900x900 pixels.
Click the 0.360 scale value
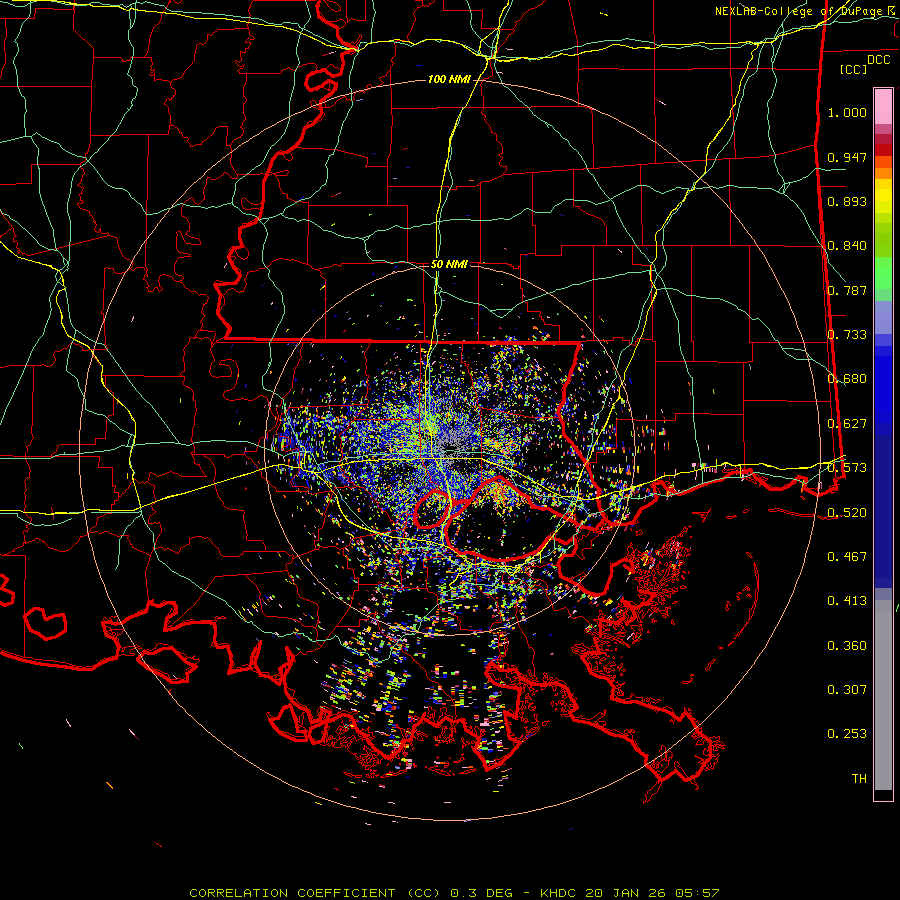pos(847,646)
